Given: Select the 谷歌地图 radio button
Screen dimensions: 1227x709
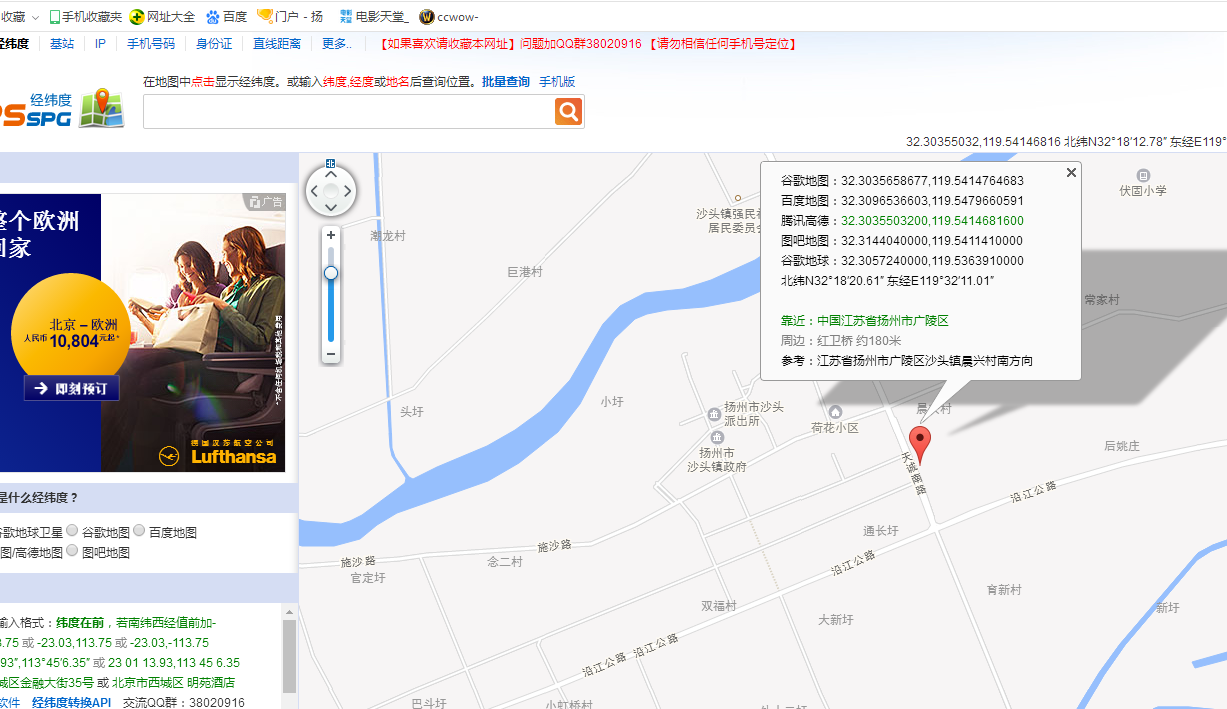Looking at the screenshot, I should (72, 531).
